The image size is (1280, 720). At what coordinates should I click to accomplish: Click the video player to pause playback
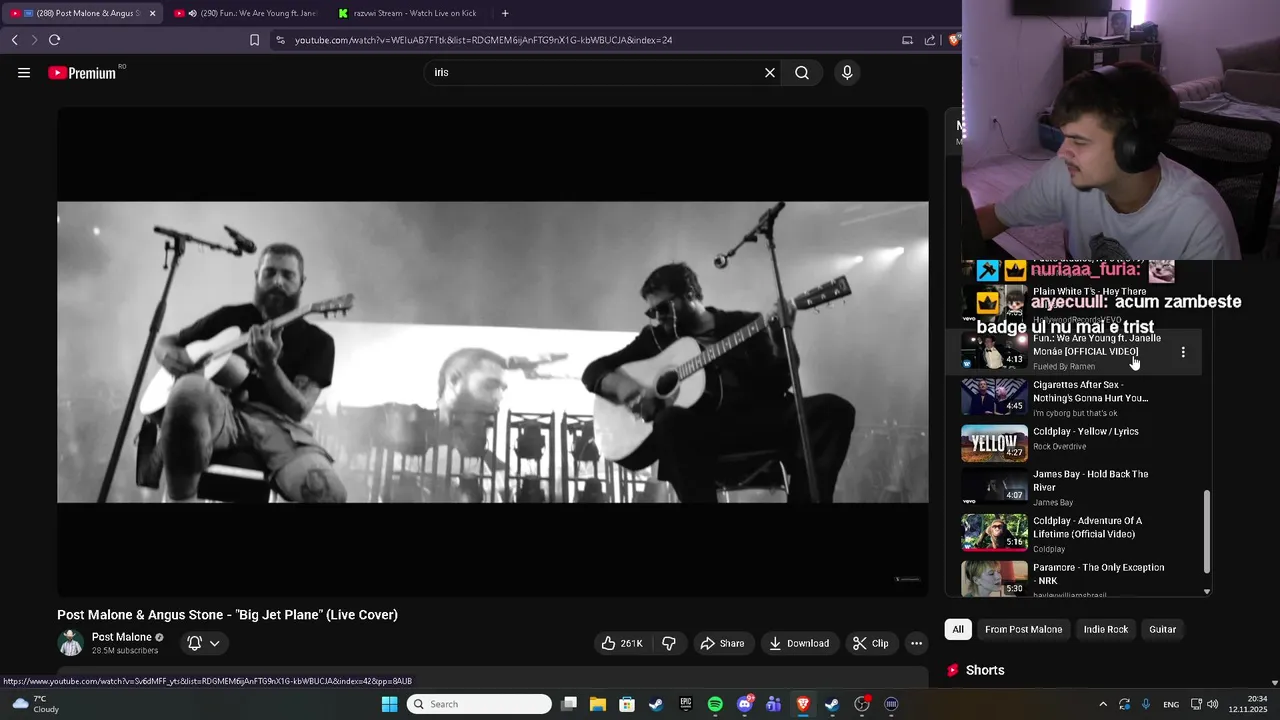(492, 352)
